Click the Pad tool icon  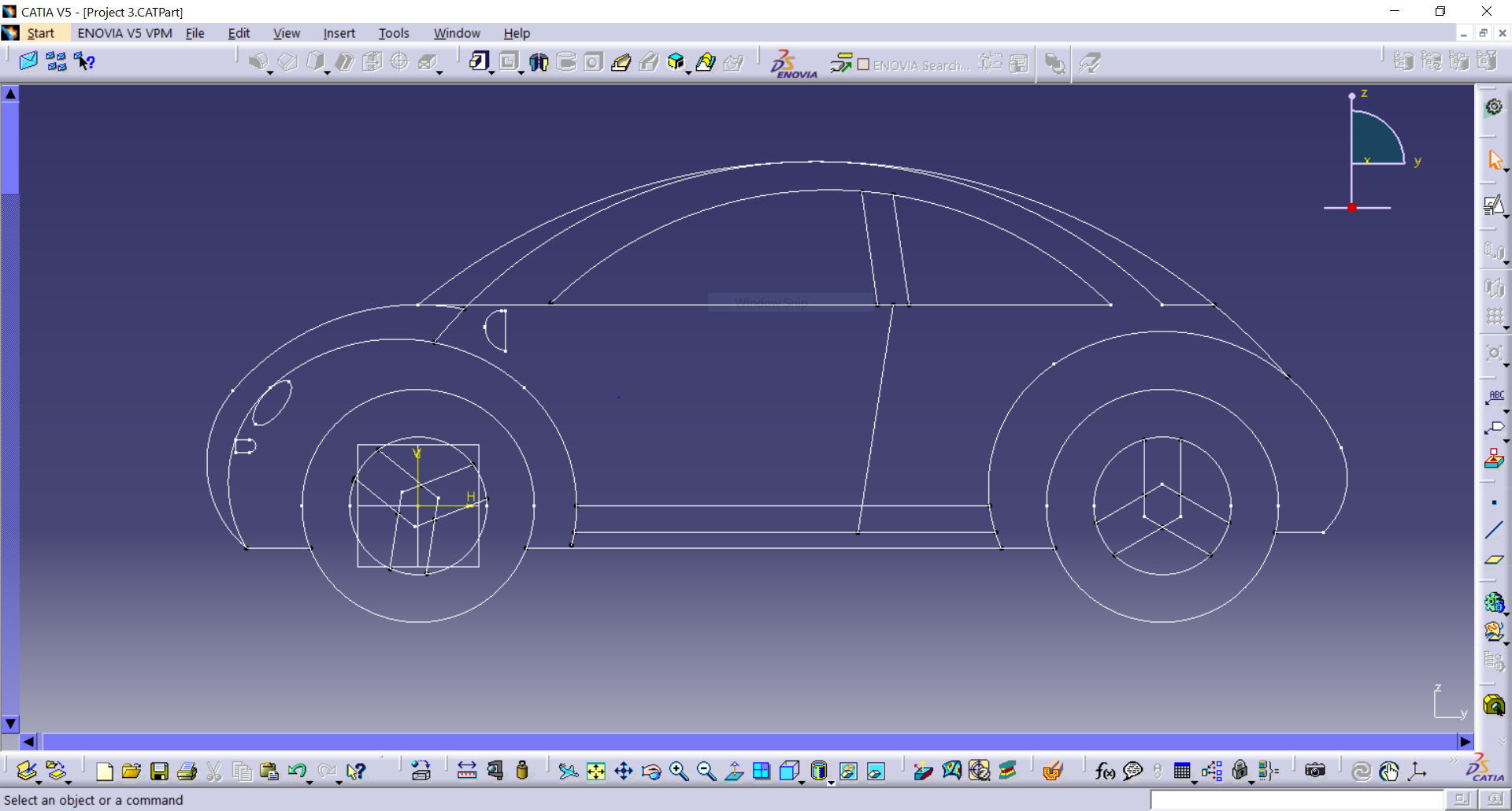[478, 61]
